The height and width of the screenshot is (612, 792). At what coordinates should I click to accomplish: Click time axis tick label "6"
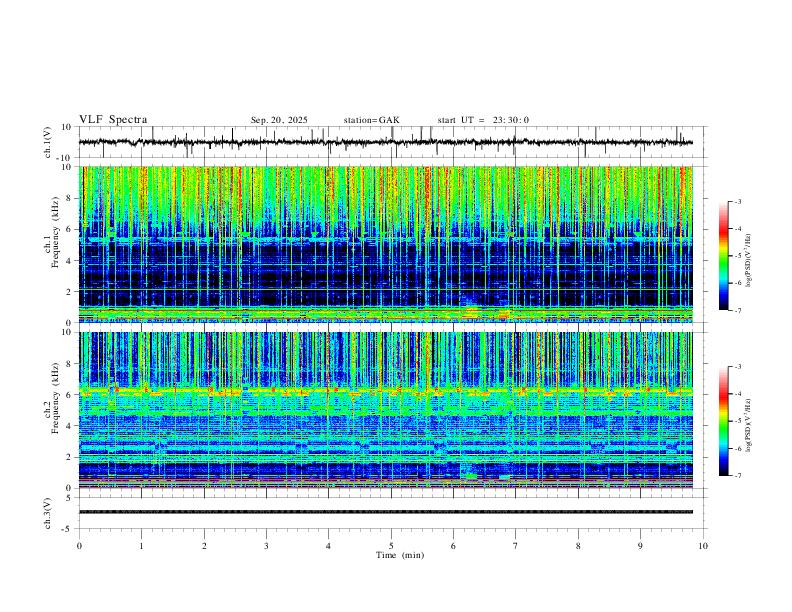click(x=453, y=546)
